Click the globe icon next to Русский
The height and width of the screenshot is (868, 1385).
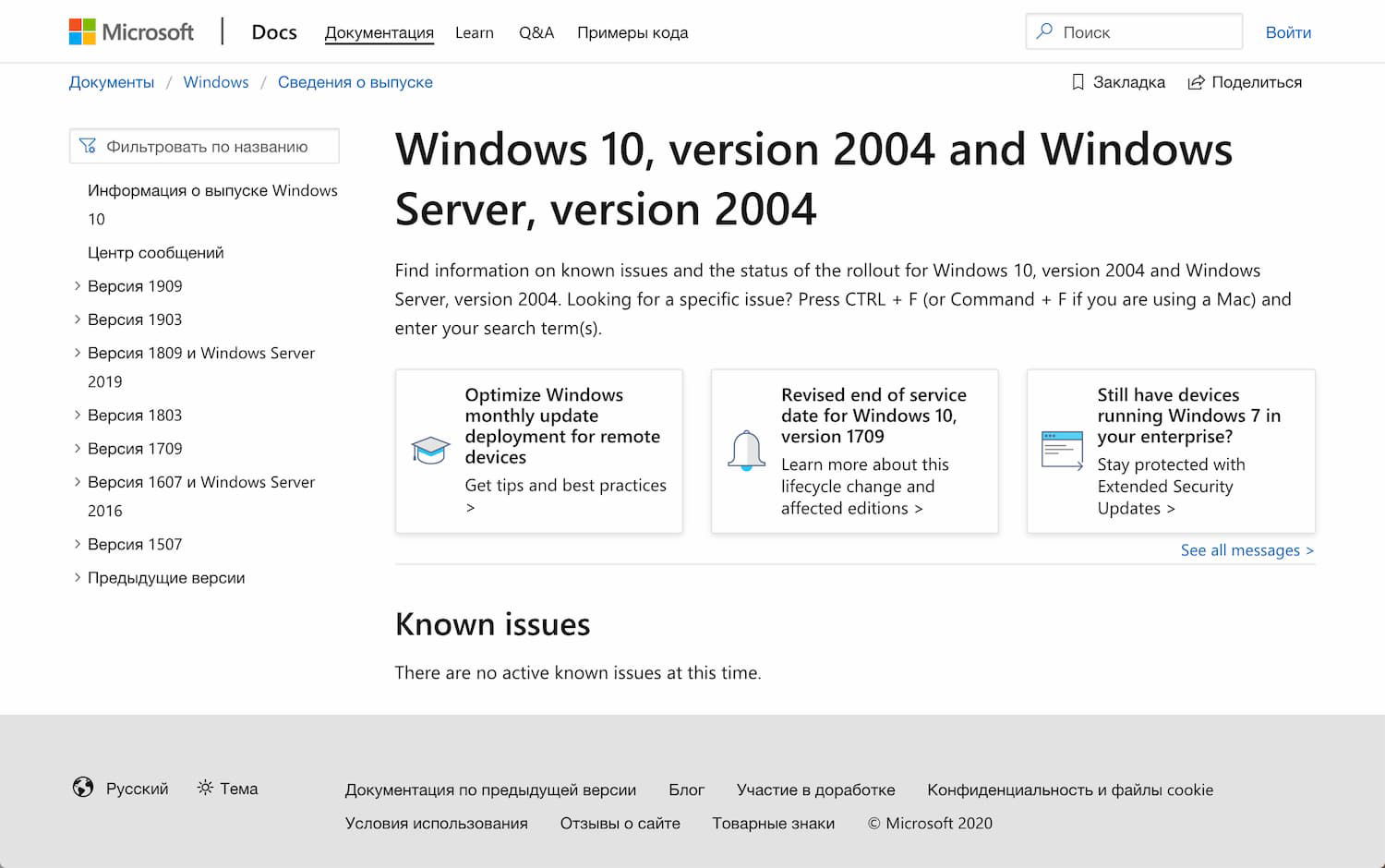pos(82,788)
